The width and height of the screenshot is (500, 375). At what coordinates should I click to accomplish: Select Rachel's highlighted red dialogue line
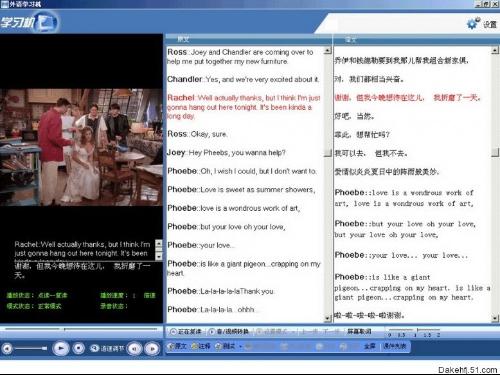pos(244,107)
